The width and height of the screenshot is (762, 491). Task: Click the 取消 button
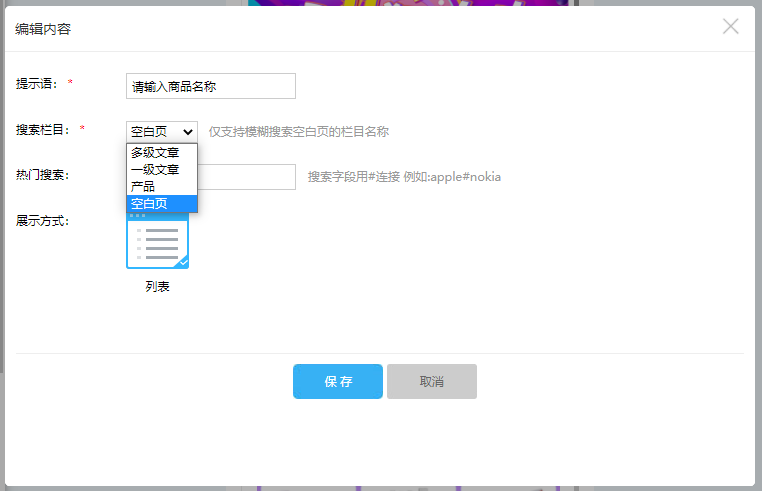coord(432,382)
